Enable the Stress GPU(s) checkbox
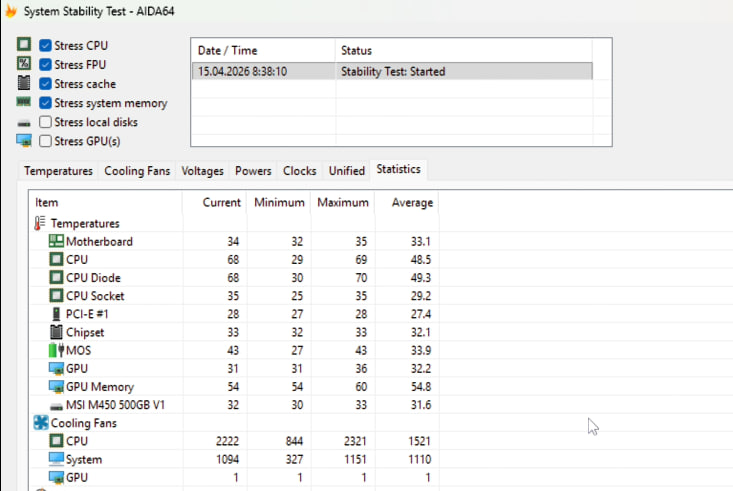The width and height of the screenshot is (733, 491). point(46,141)
